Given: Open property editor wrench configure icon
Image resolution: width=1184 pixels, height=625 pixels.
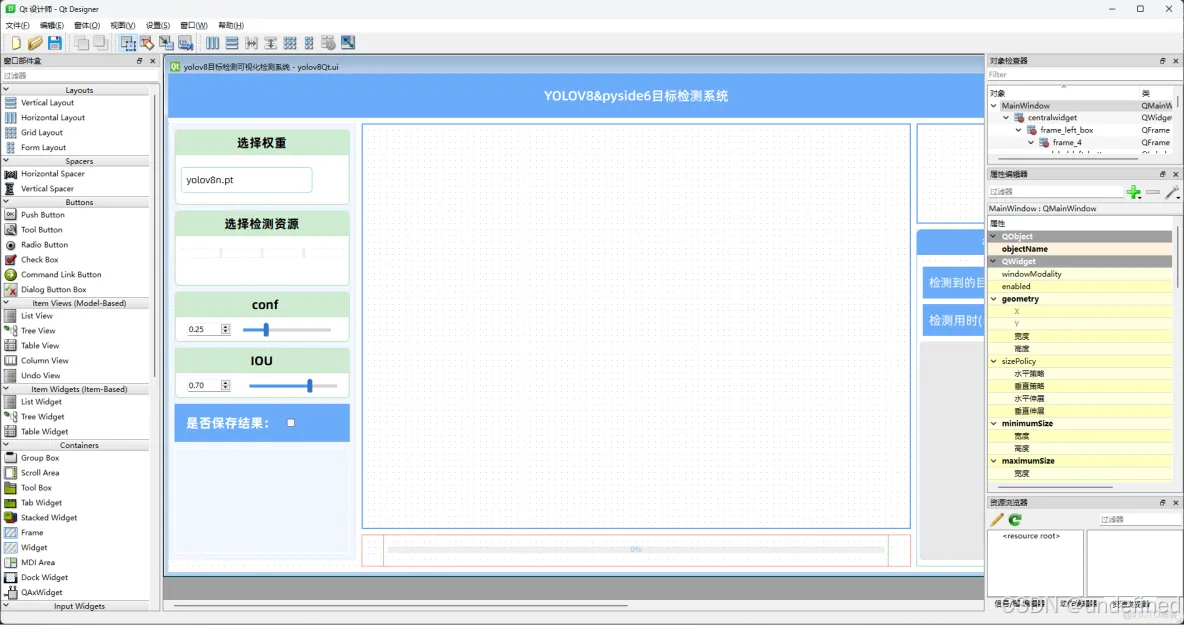Looking at the screenshot, I should [1172, 192].
